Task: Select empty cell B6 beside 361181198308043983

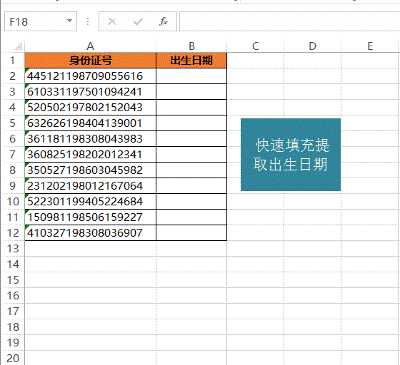Action: tap(191, 139)
